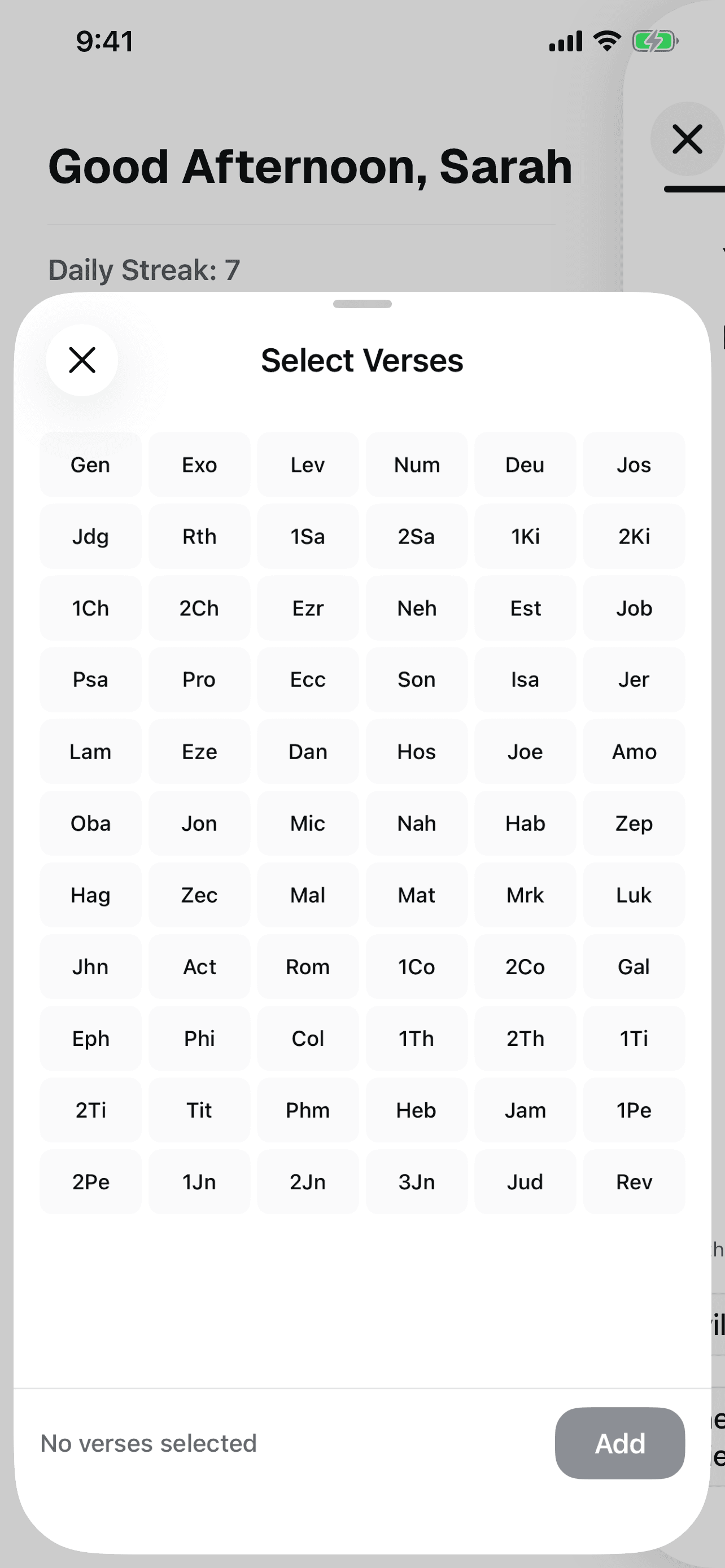Choose the Isa book
725x1568 pixels.
click(525, 680)
